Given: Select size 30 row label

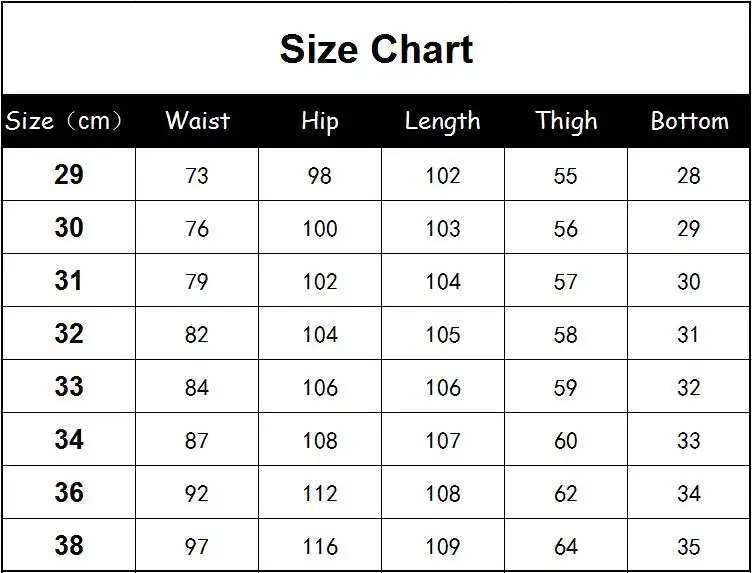Looking at the screenshot, I should [69, 227].
